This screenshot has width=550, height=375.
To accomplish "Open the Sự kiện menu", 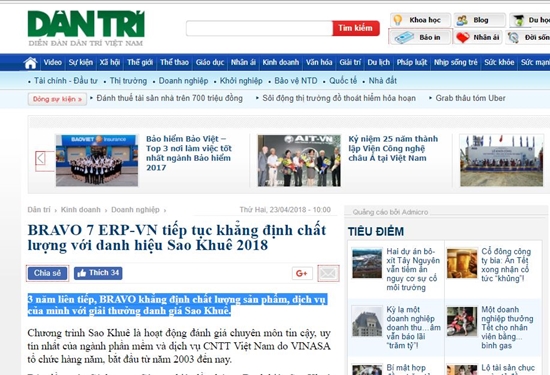I will tap(81, 62).
